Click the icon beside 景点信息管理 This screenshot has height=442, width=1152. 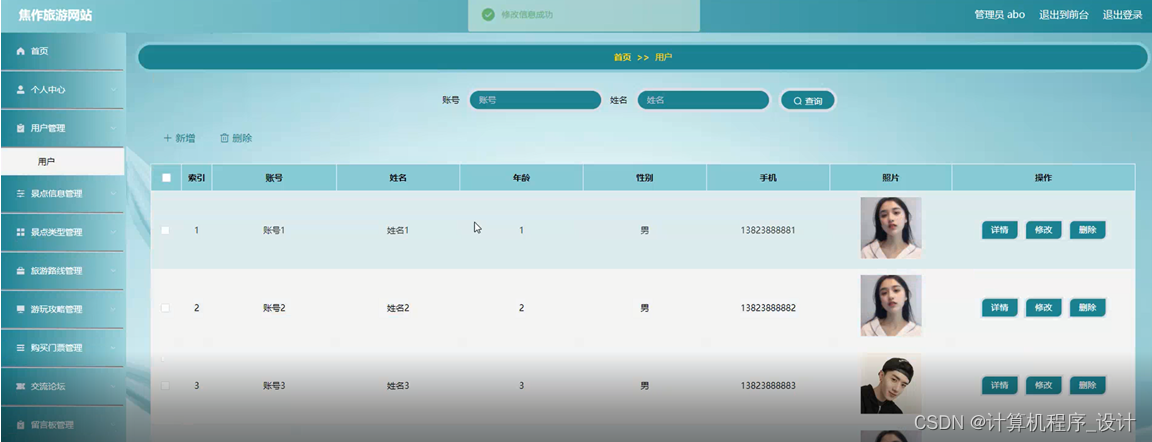(21, 194)
